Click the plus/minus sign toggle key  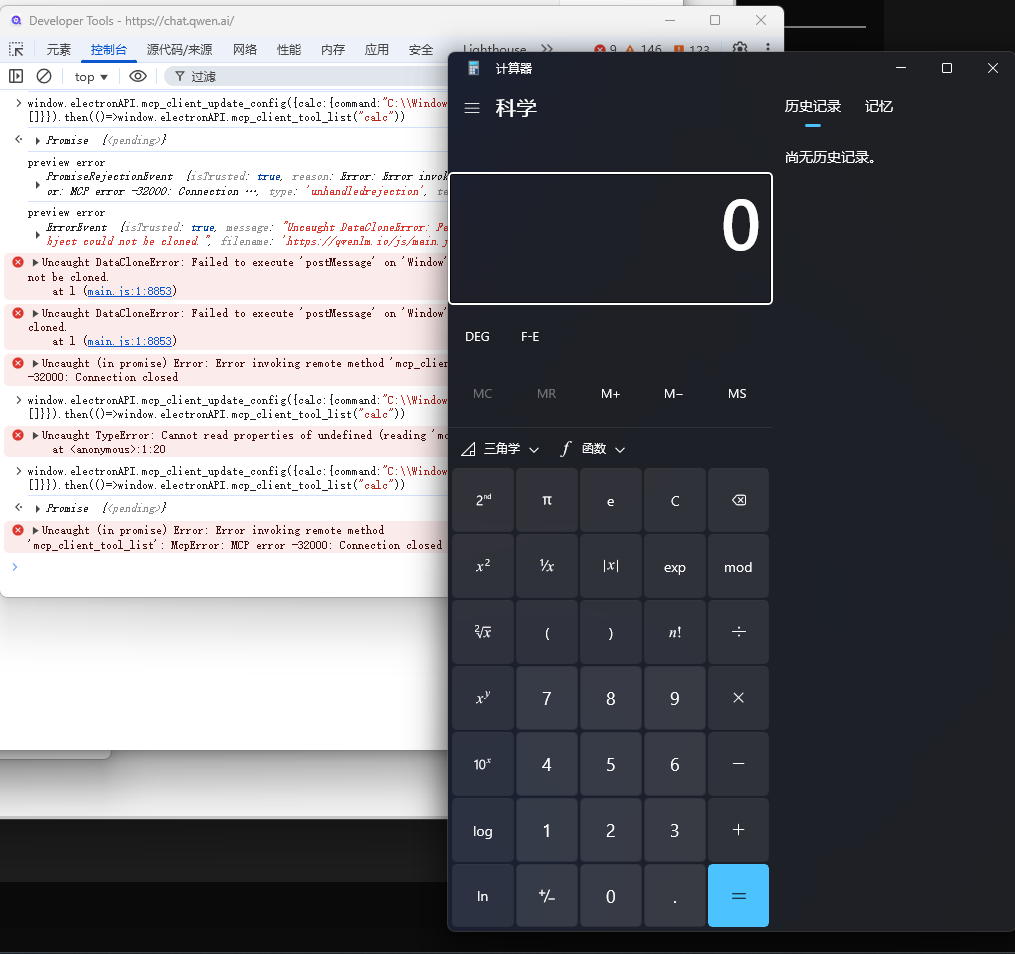tap(547, 896)
